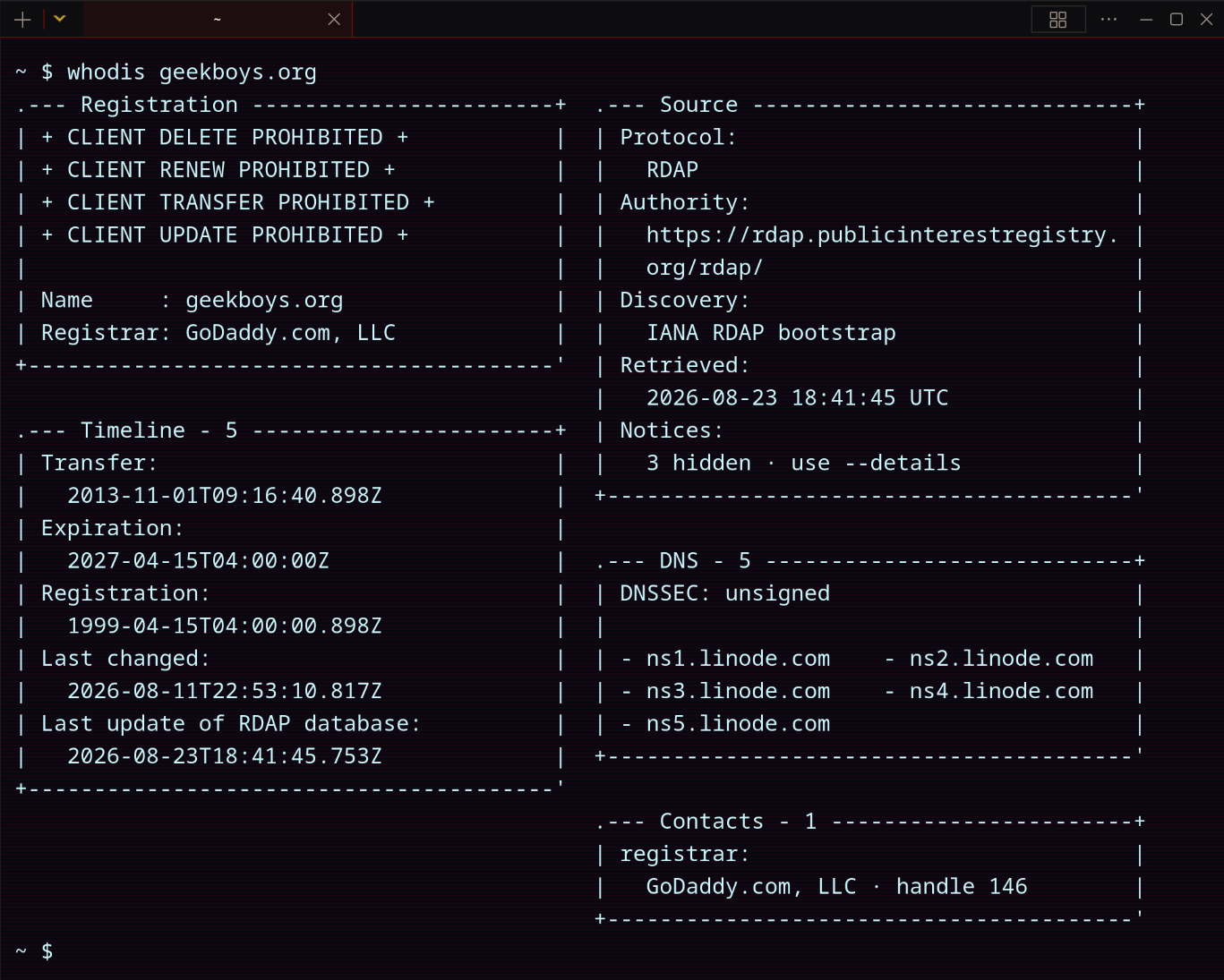The height and width of the screenshot is (980, 1224).
Task: Open the three-dot more options menu
Action: [1108, 19]
